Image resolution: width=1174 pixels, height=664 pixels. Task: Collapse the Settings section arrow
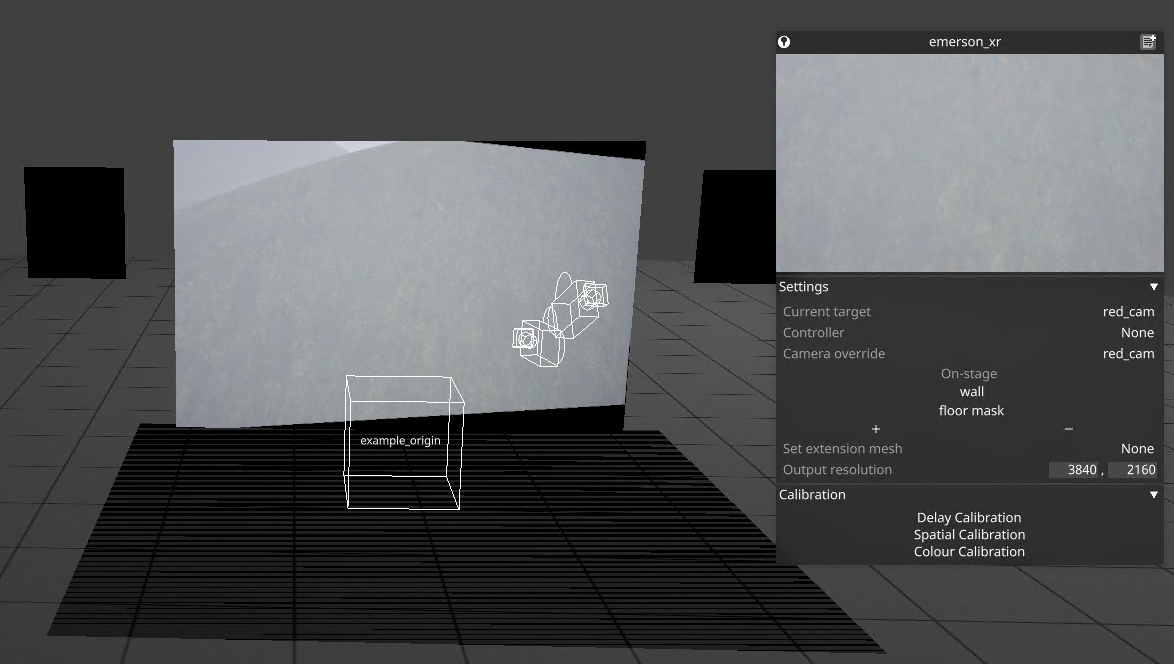[1154, 287]
